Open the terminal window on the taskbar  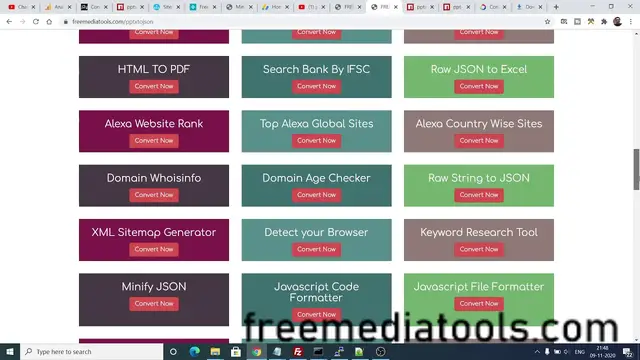pyautogui.click(x=318, y=351)
